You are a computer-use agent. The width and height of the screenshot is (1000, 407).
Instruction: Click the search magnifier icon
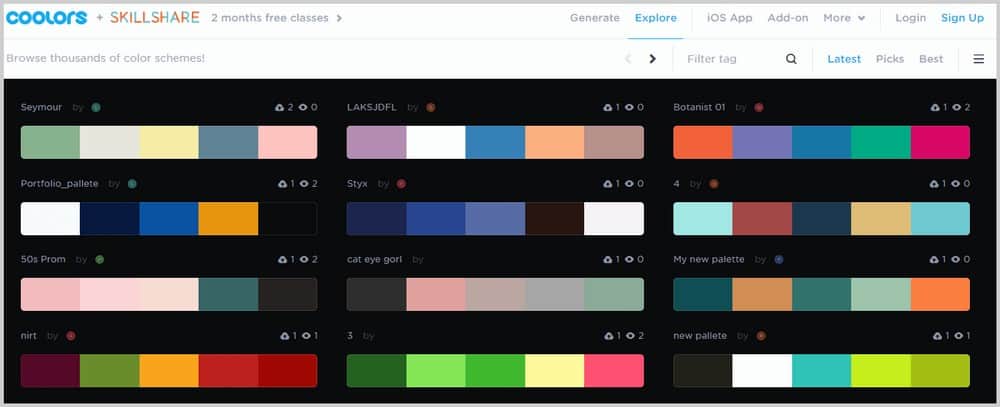(791, 59)
